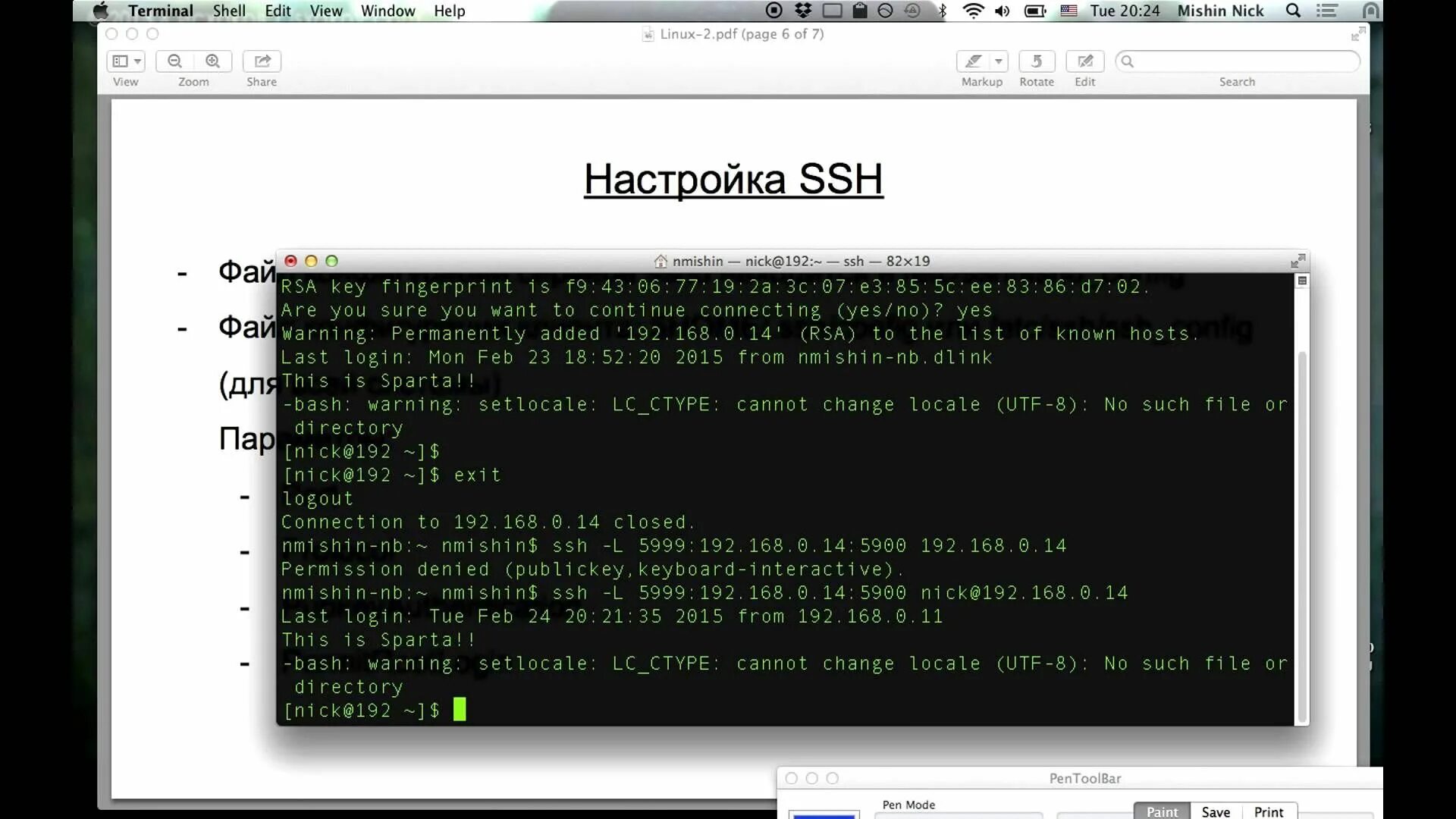Open the Markup dropdown arrow

tap(999, 61)
